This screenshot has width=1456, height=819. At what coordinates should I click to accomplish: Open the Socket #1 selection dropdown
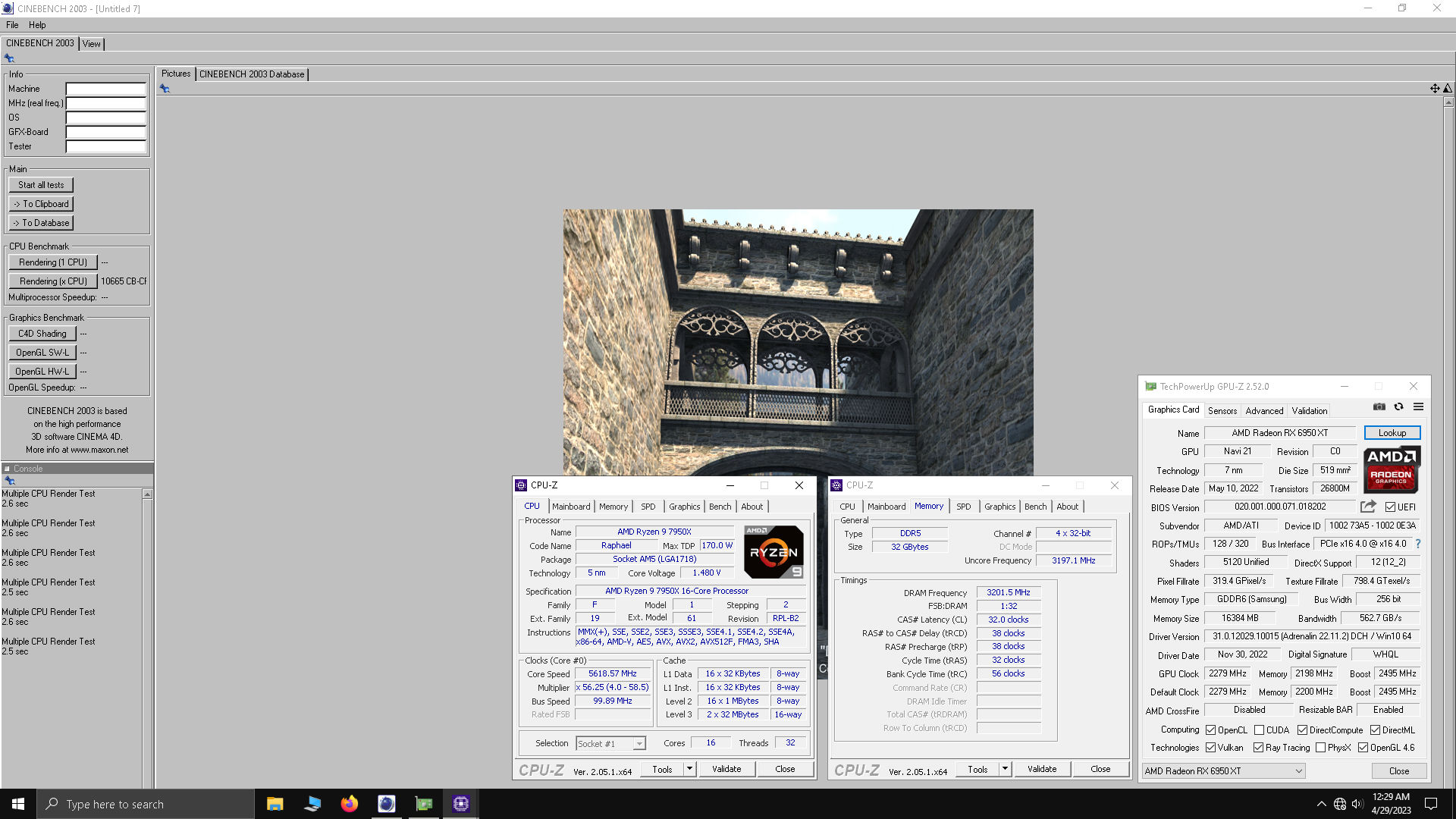pyautogui.click(x=610, y=744)
